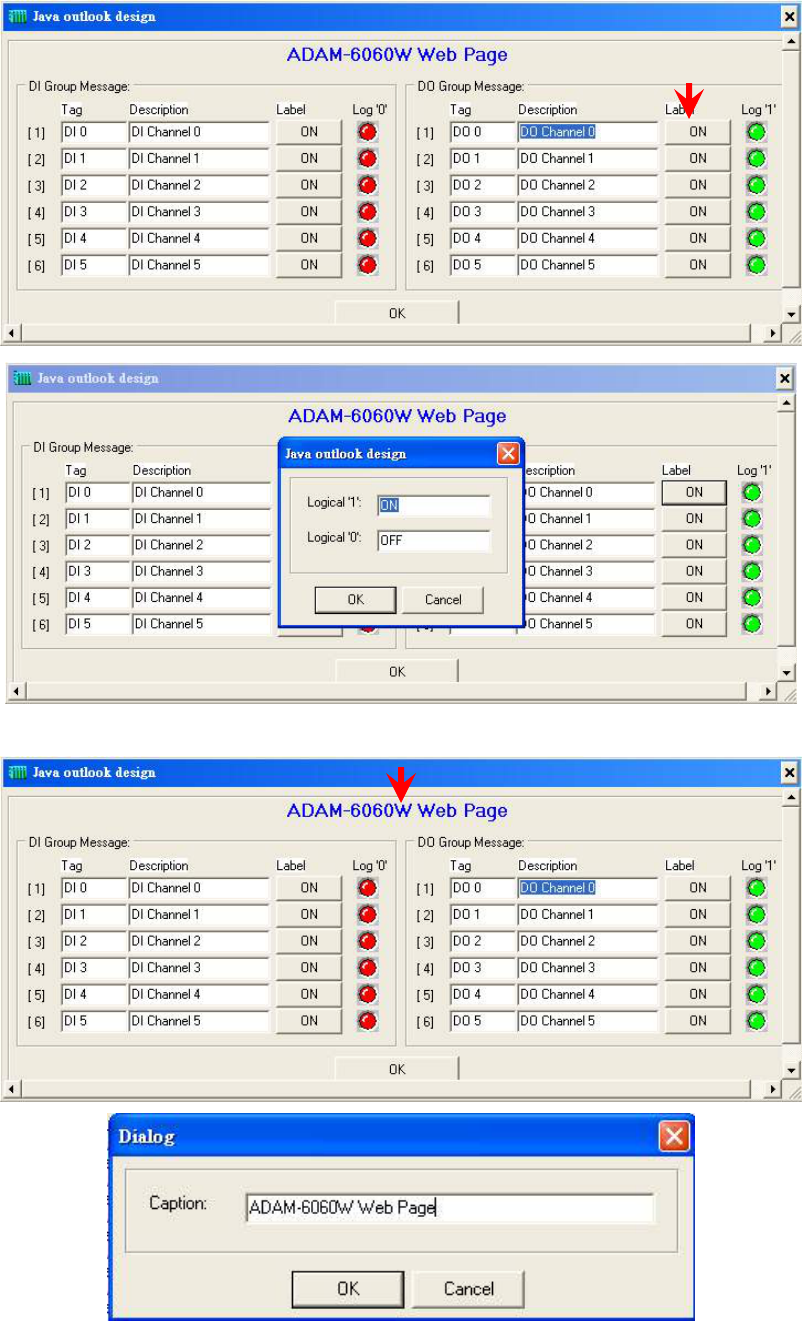Click DO Channel 0 description in top window
The image size is (802, 1321).
point(588,131)
